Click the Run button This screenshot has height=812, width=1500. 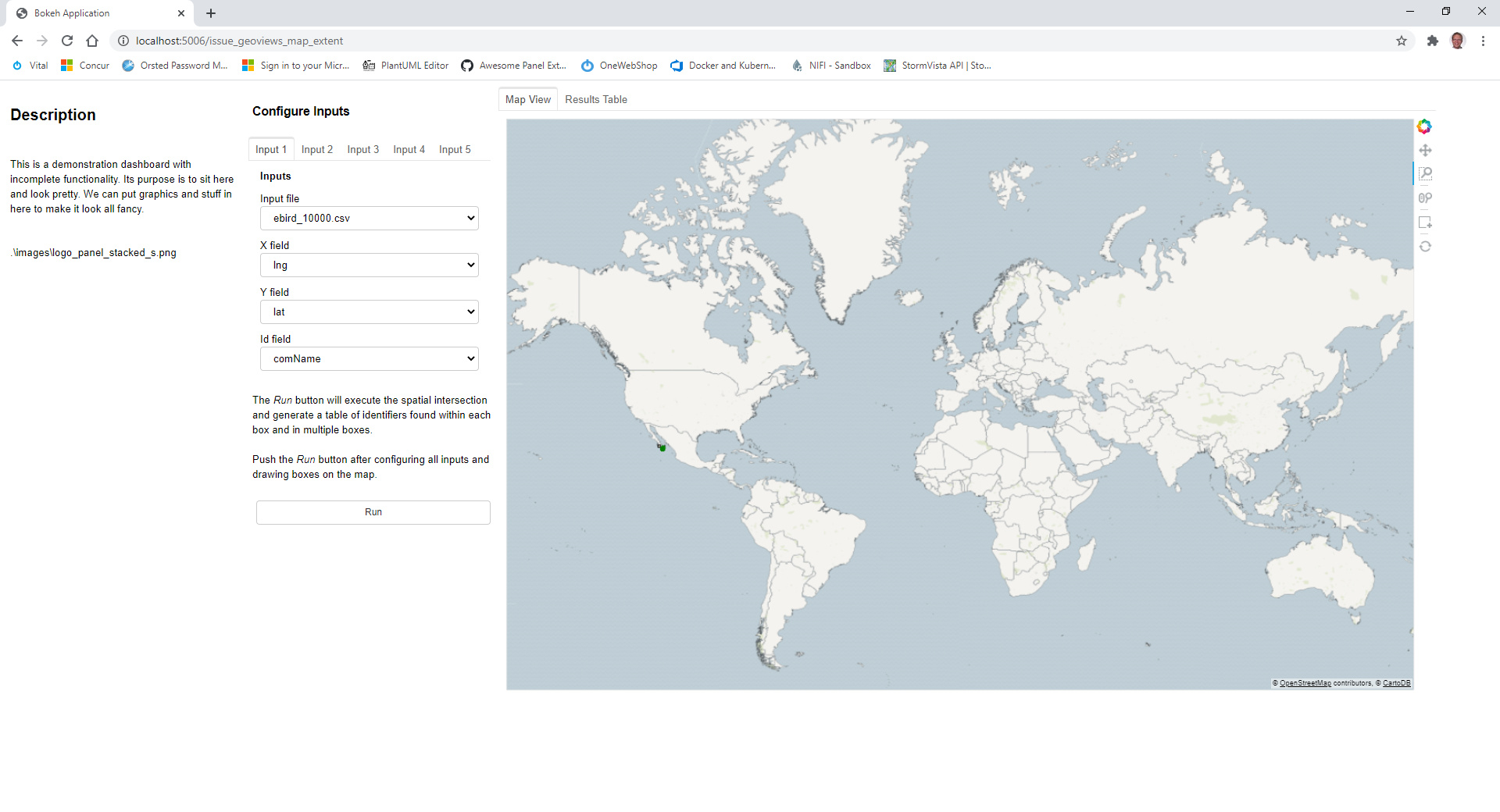373,512
